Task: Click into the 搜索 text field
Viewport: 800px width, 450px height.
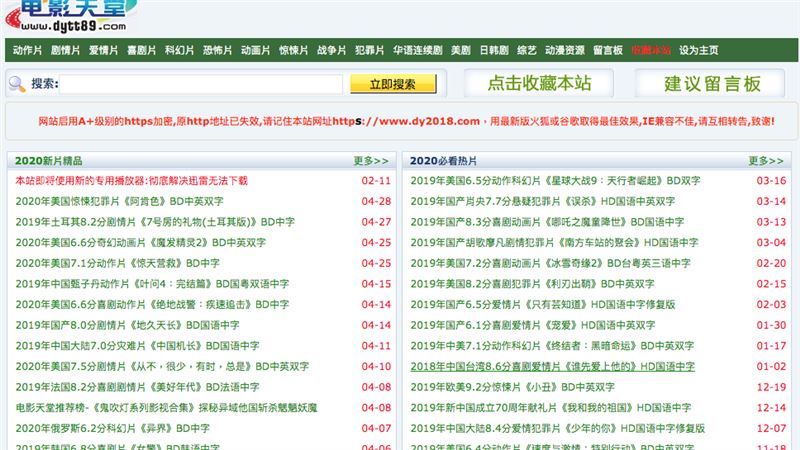Action: pyautogui.click(x=201, y=84)
